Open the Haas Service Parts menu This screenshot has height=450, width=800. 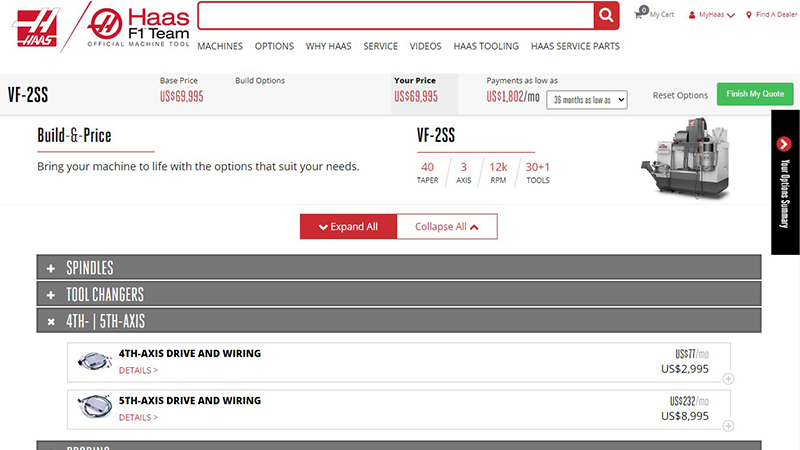click(575, 46)
